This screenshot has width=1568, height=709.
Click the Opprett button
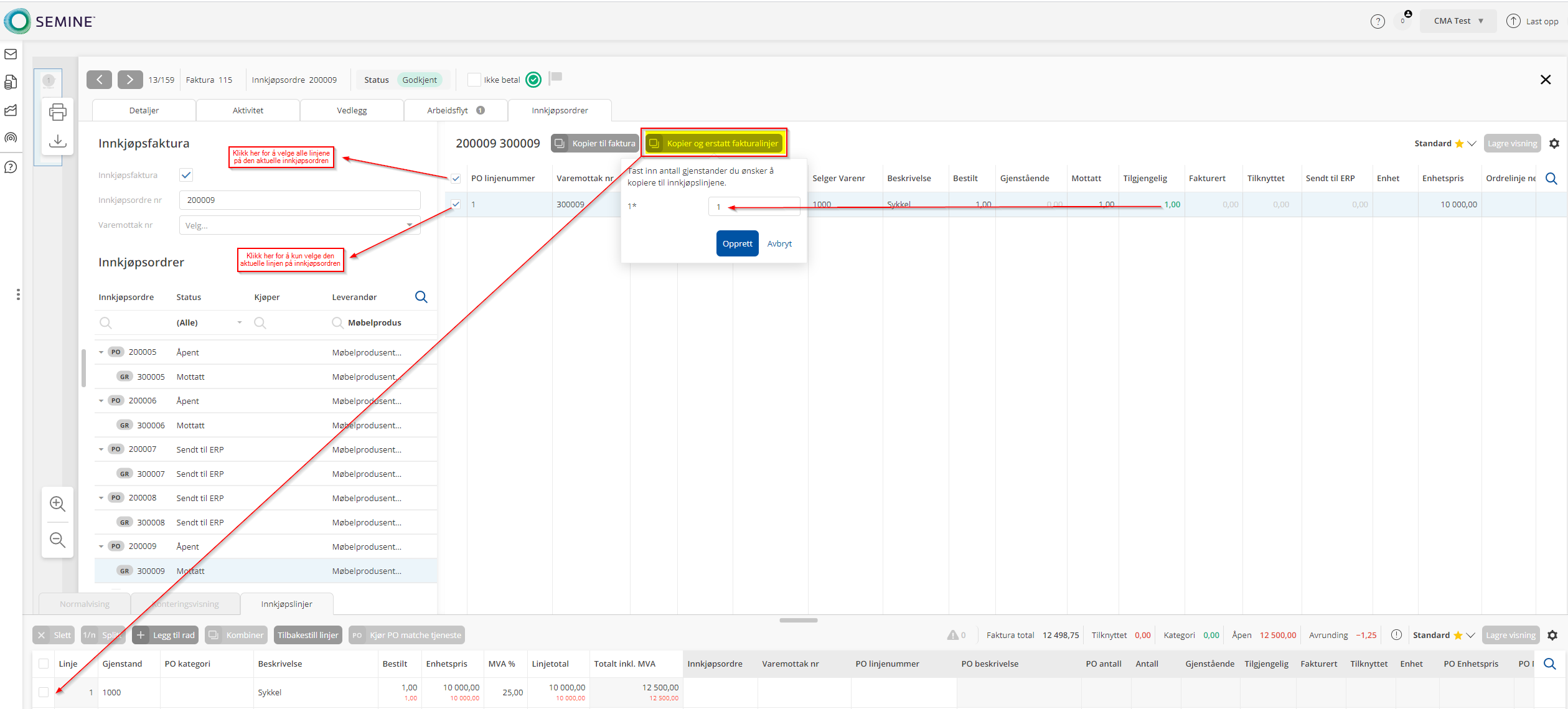737,243
